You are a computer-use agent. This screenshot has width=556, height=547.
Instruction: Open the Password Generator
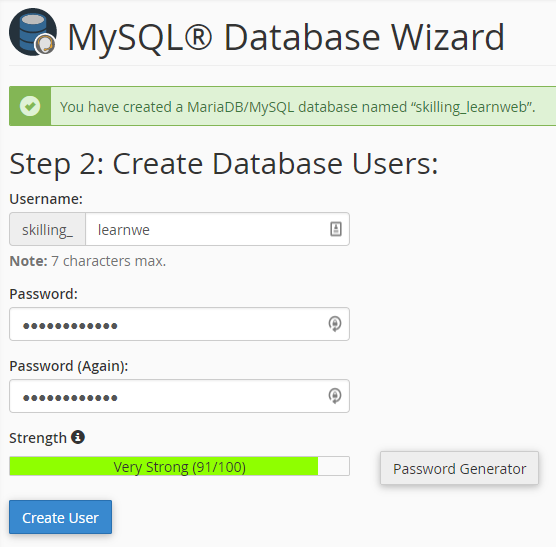tap(460, 468)
